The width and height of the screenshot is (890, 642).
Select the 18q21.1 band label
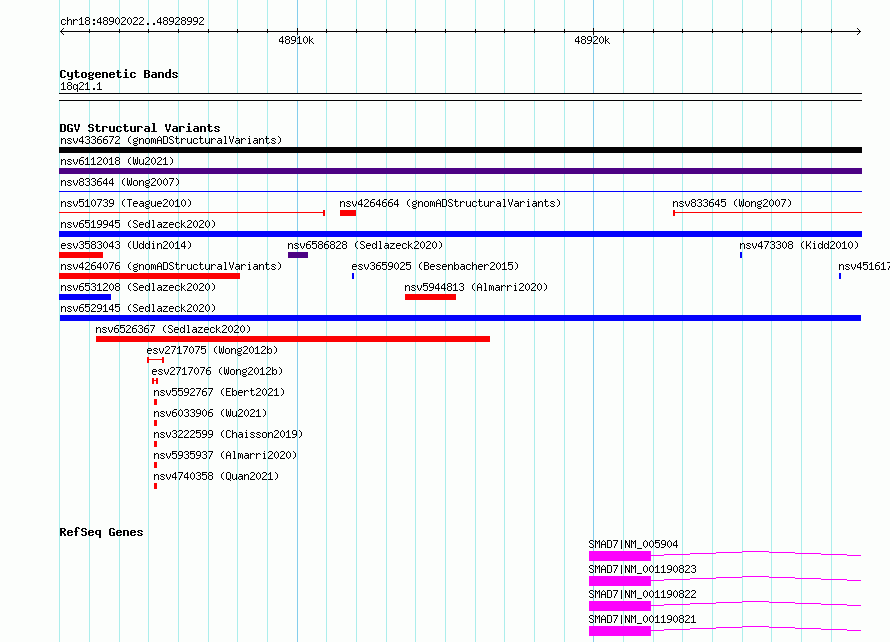[81, 86]
